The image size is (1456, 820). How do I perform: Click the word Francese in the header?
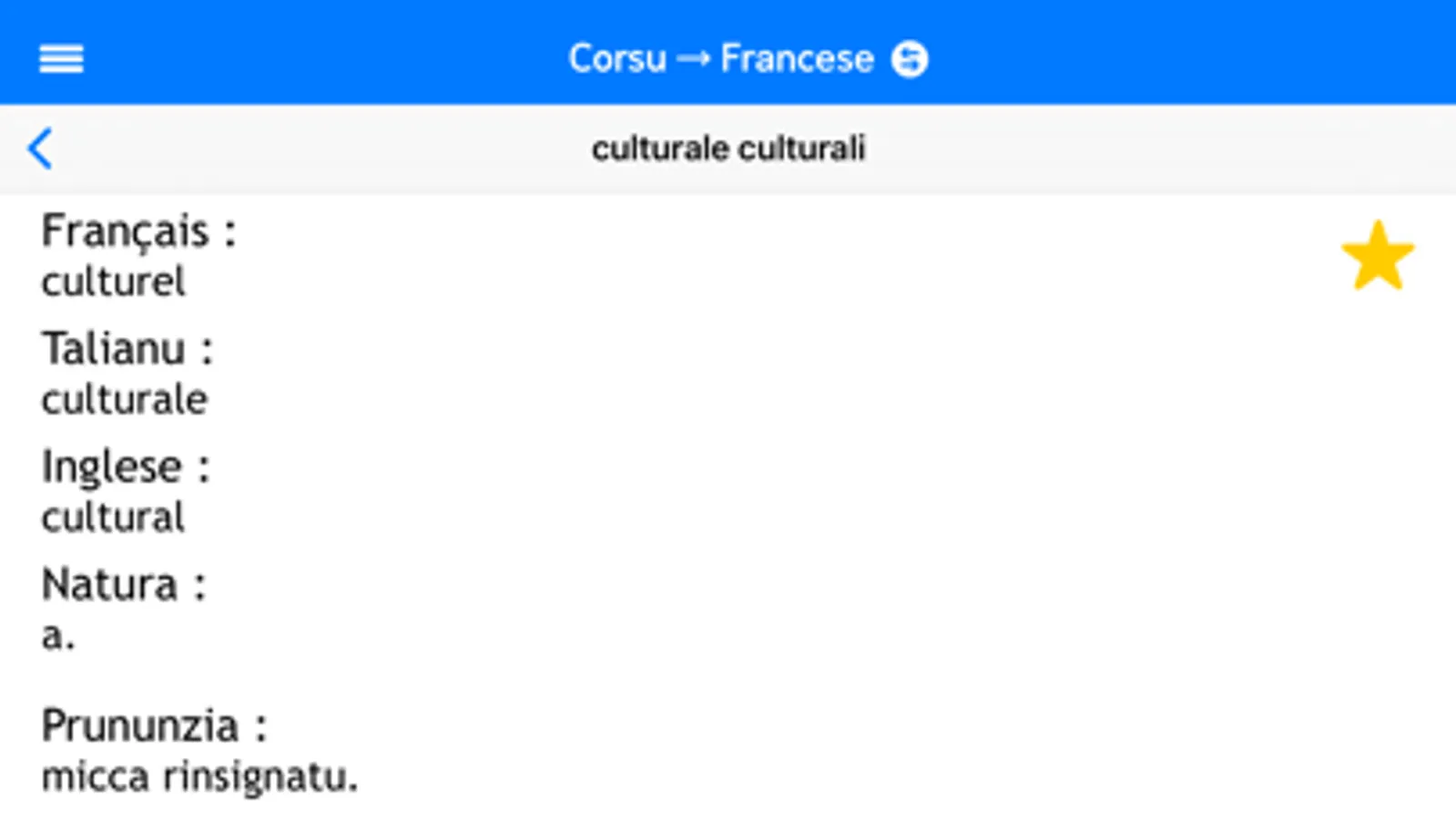tap(797, 59)
